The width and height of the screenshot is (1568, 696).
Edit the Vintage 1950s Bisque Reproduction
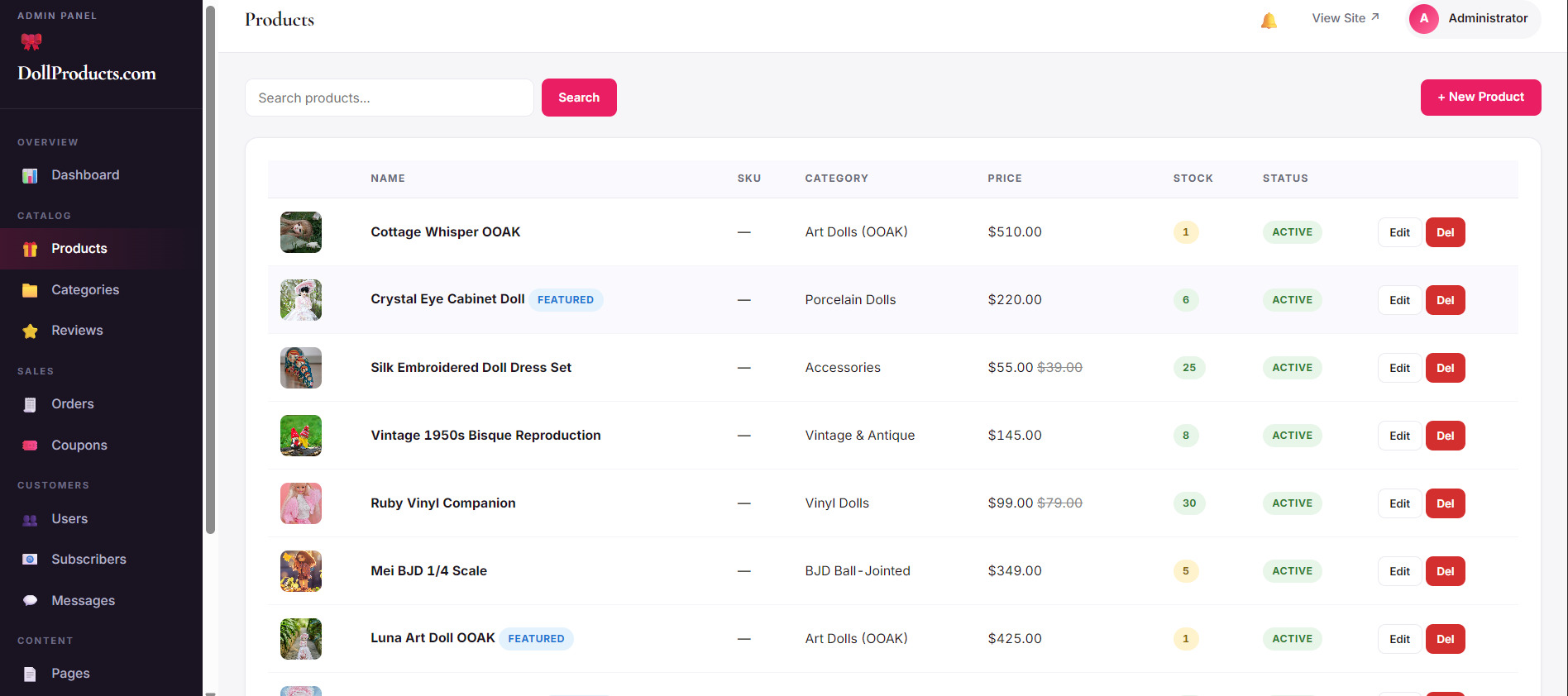point(1399,436)
